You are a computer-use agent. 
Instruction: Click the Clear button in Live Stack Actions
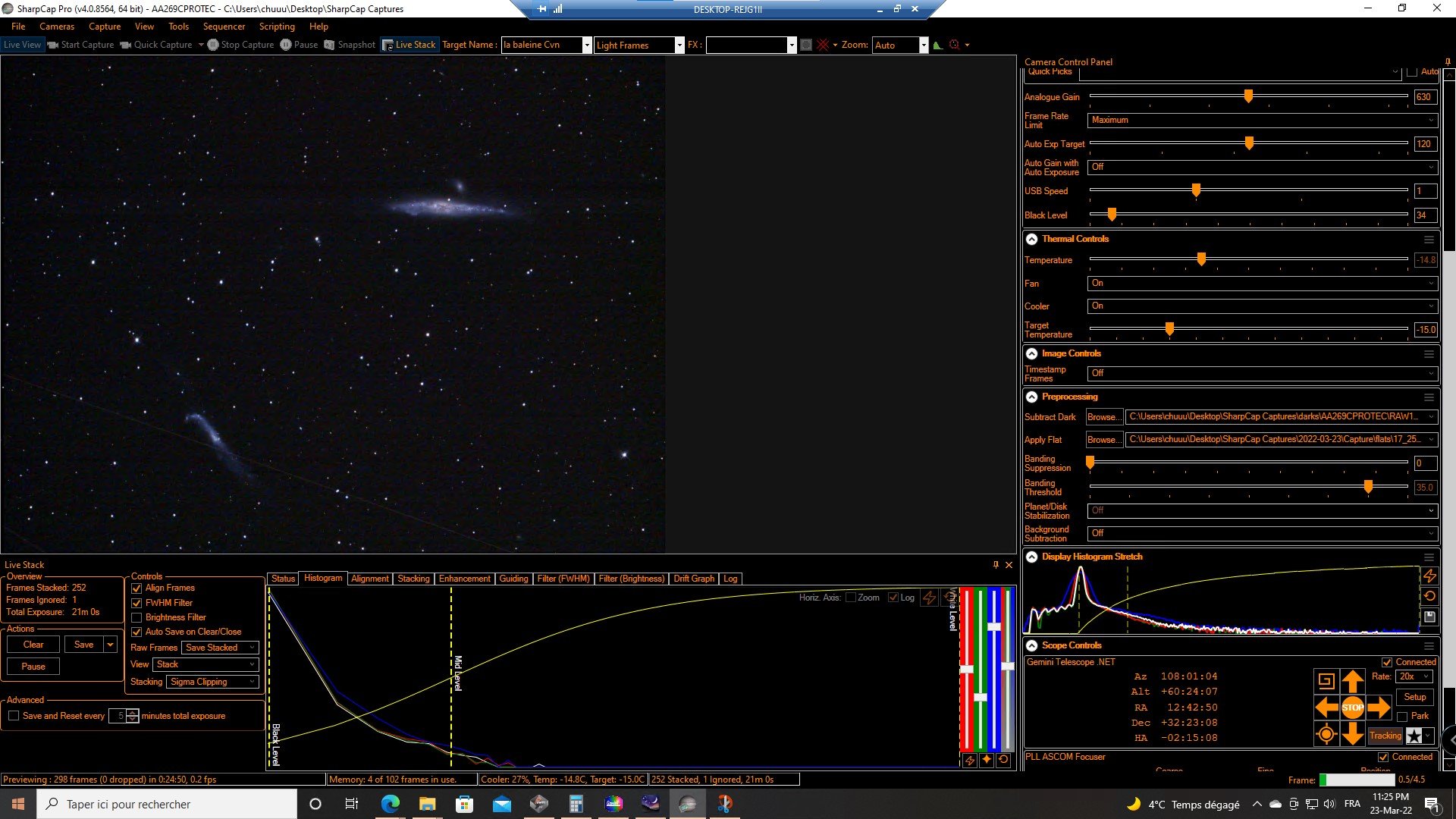tap(33, 645)
